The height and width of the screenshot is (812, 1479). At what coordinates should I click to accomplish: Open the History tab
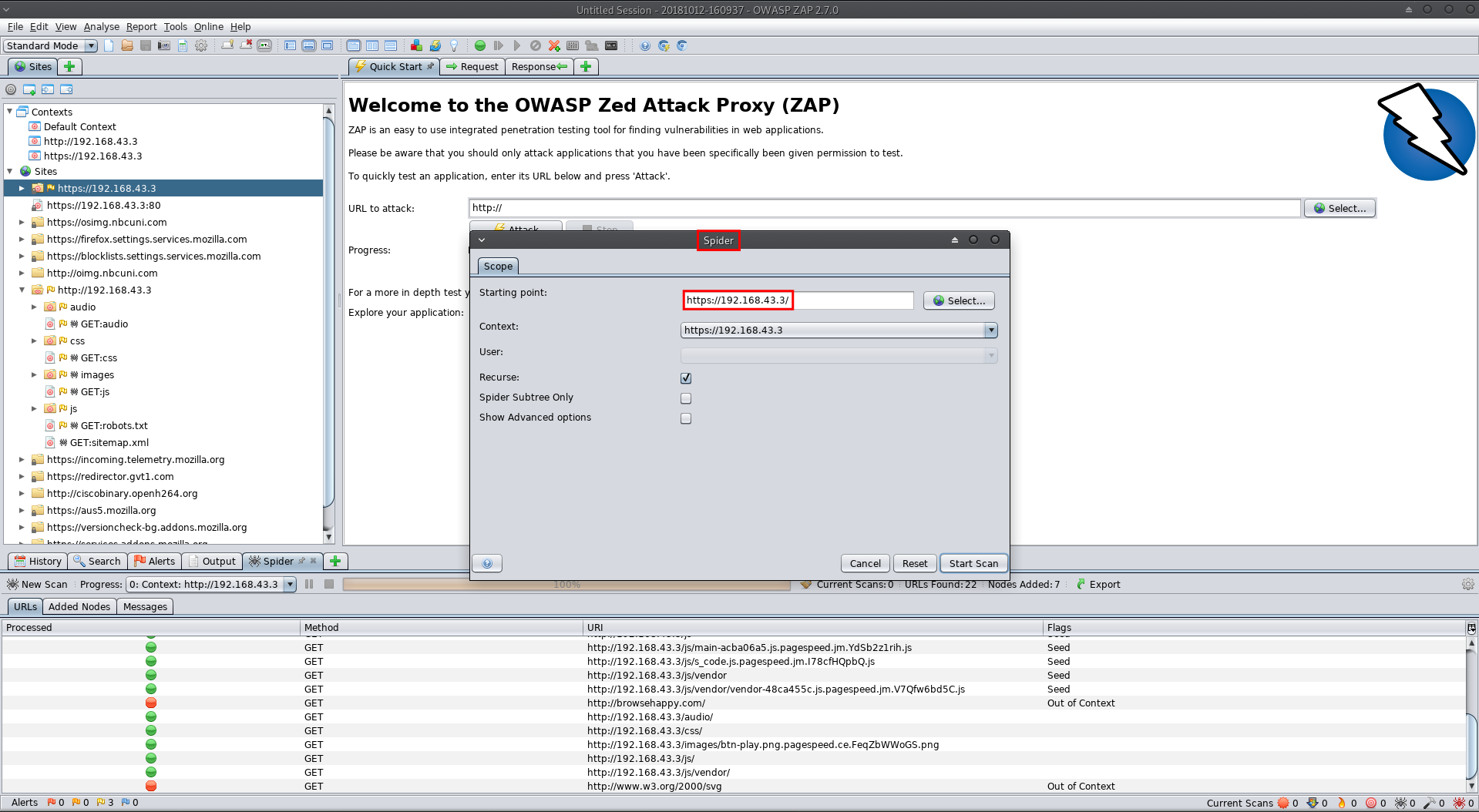coord(37,562)
